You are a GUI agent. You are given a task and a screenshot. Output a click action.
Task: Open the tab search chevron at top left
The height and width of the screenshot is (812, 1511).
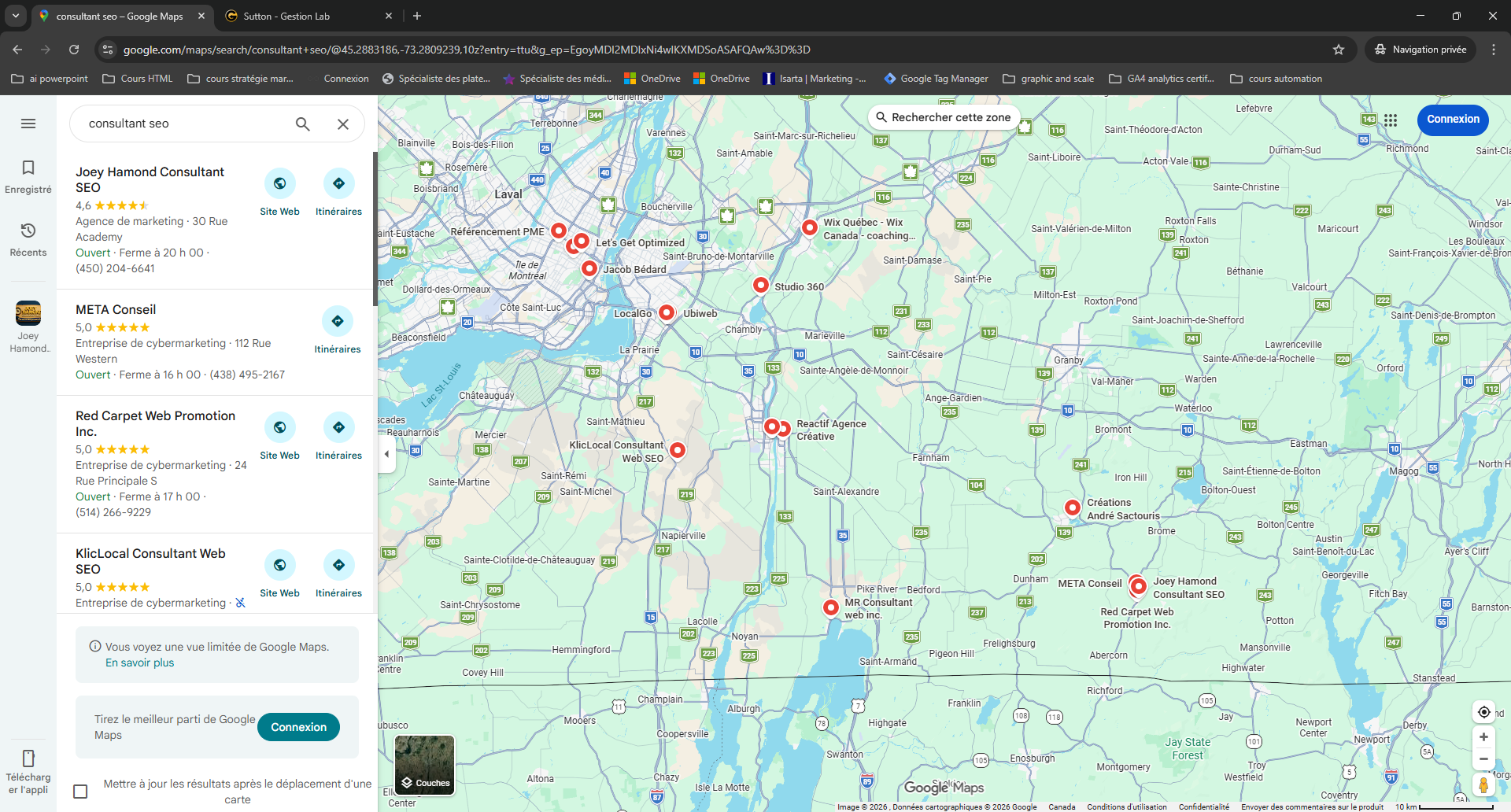[x=16, y=16]
